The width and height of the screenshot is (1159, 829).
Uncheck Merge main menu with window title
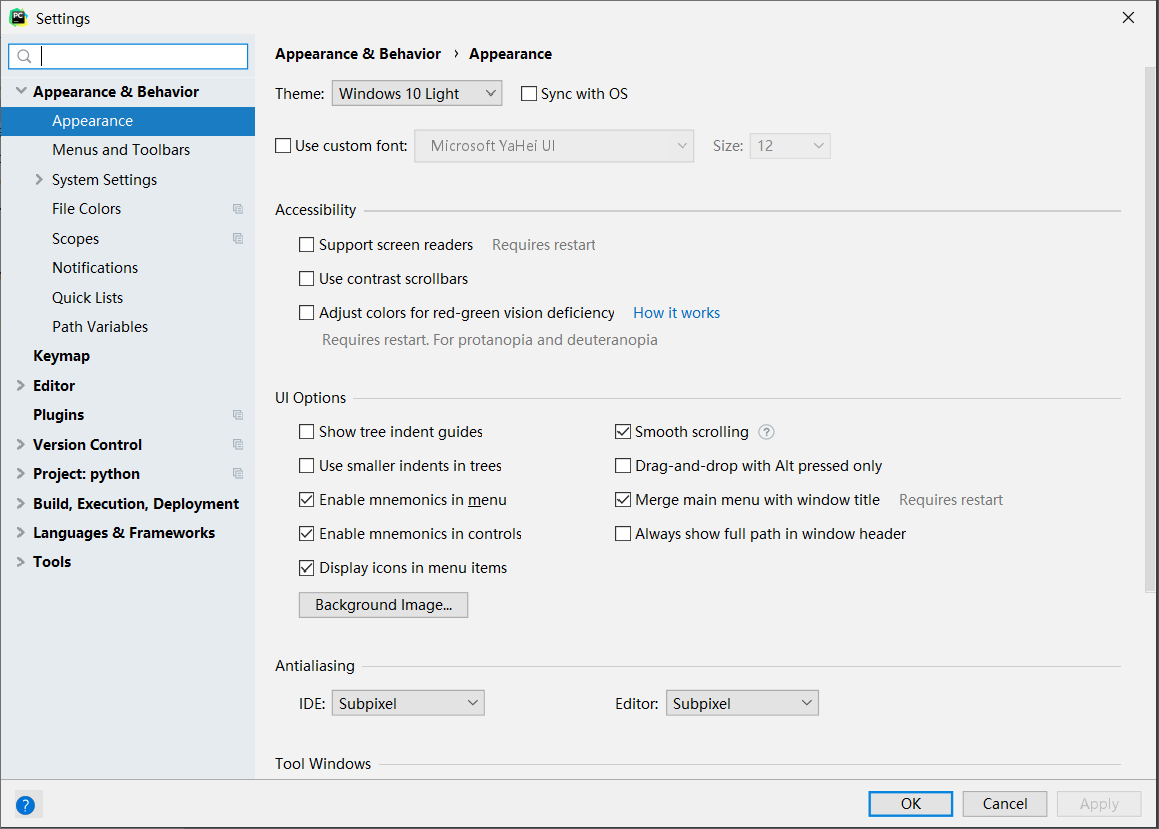[x=622, y=499]
